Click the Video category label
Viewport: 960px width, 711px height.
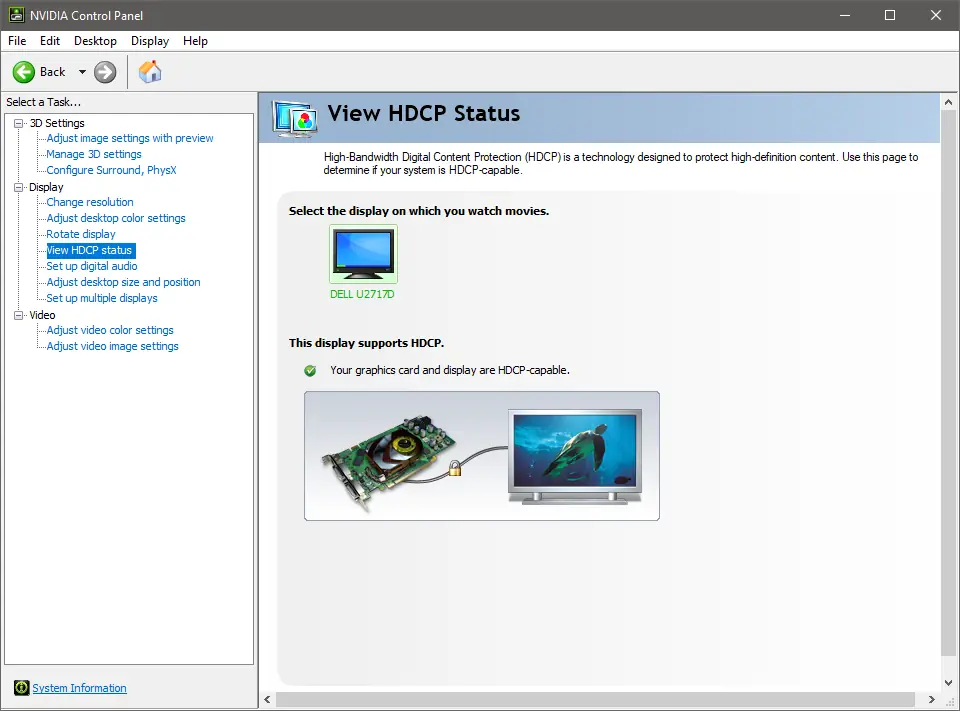(42, 315)
